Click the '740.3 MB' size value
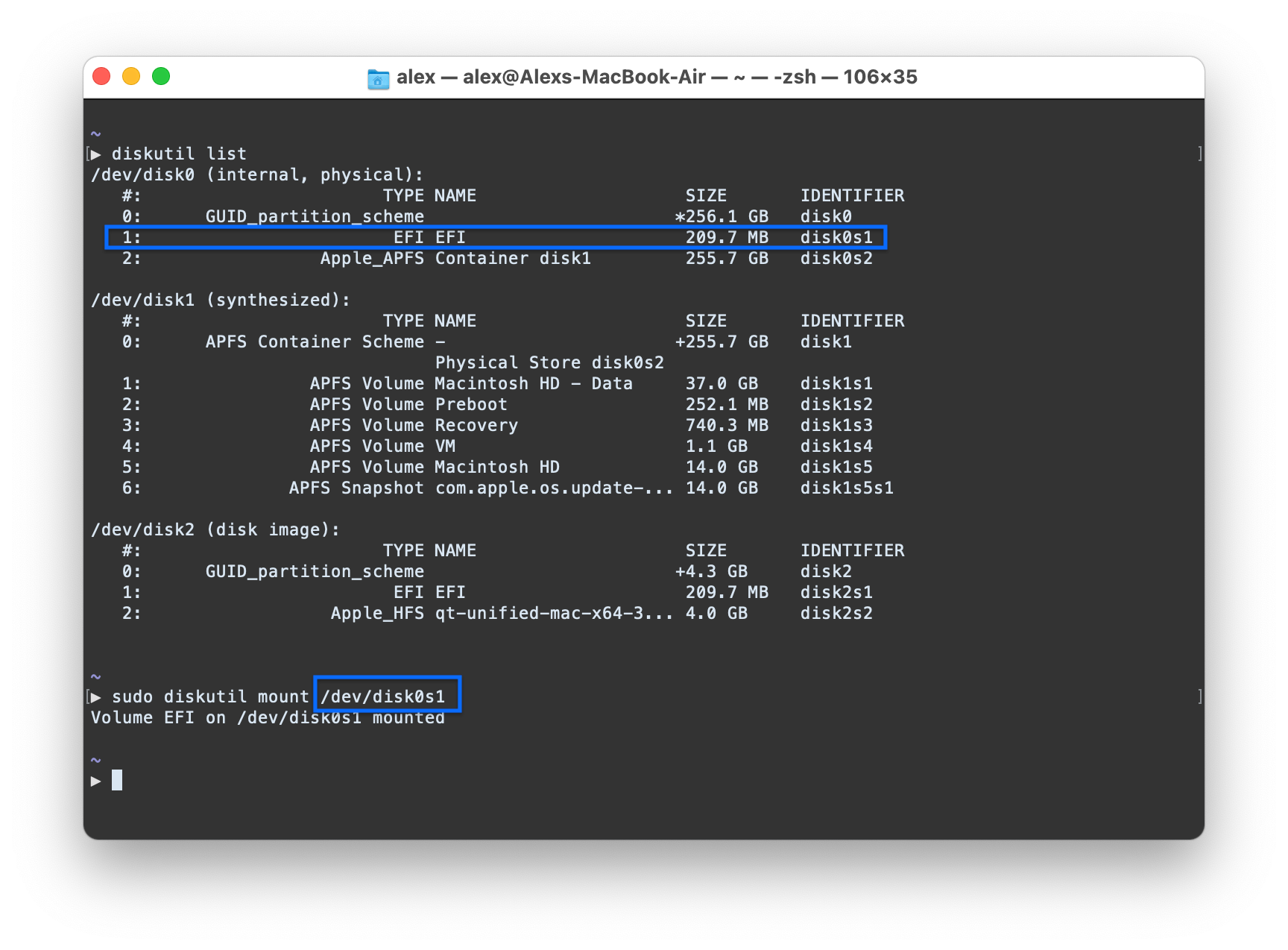The height and width of the screenshot is (950, 1288). click(727, 425)
